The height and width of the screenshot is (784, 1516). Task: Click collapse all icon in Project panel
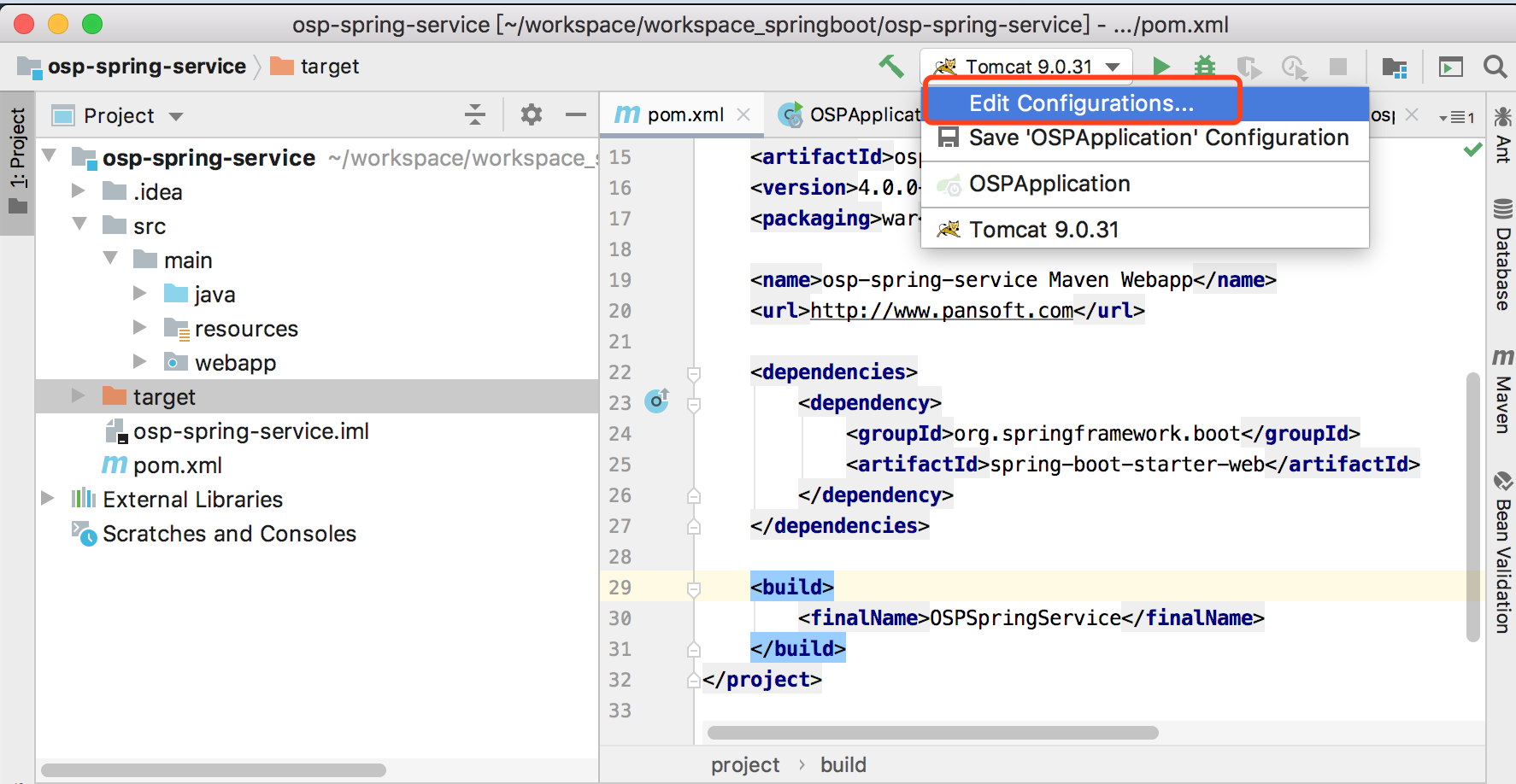[x=475, y=114]
